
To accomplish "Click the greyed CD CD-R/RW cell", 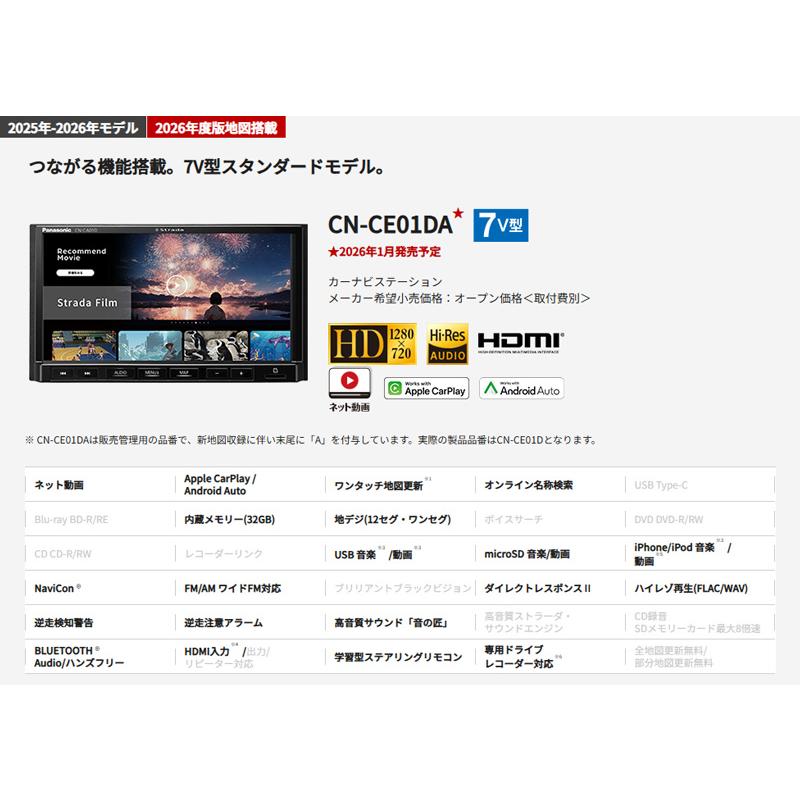I will pos(99,554).
